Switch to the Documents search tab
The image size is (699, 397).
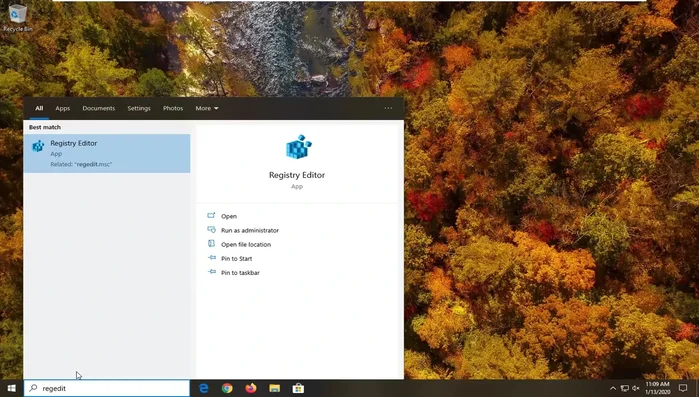point(99,108)
